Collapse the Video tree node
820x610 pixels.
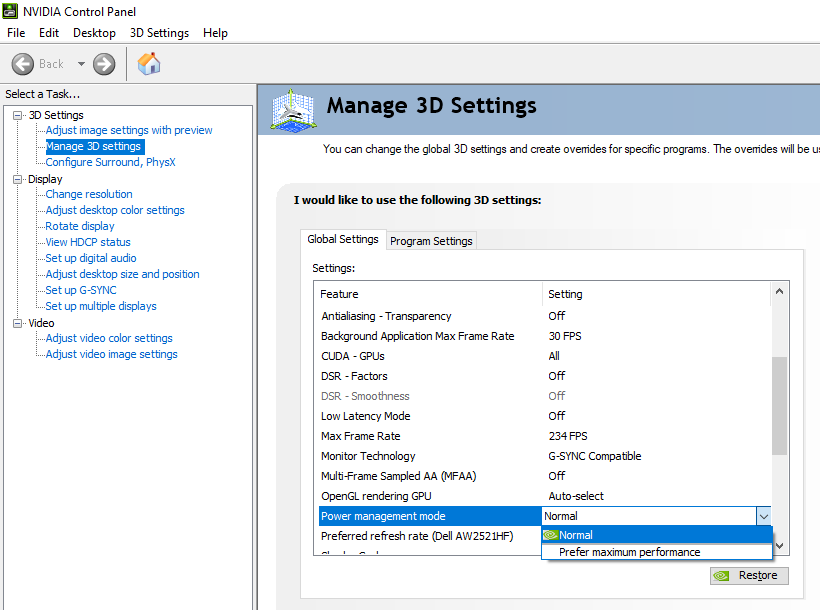[x=18, y=323]
